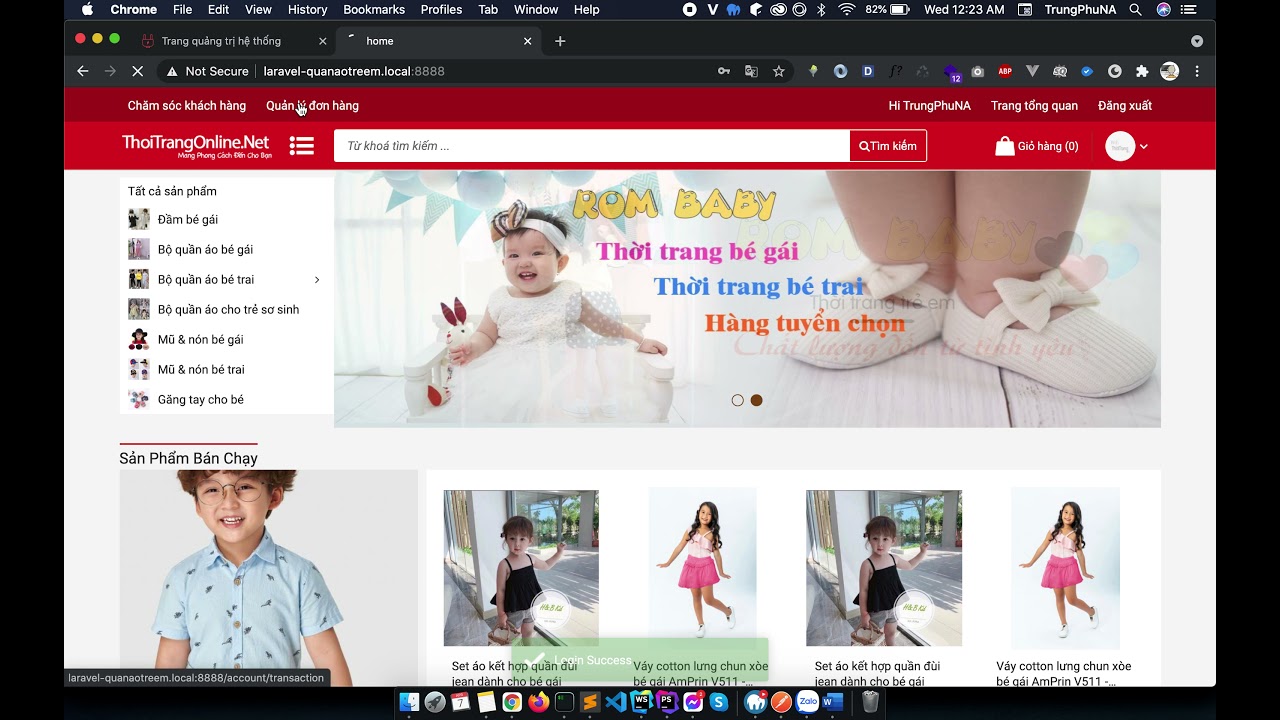1280x720 pixels.
Task: Open the AdBlock Plus extension
Action: (x=1005, y=71)
